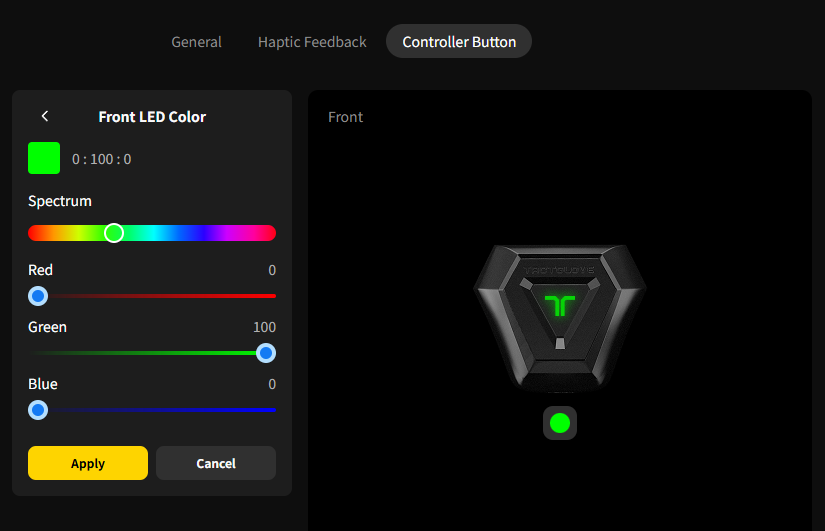Image resolution: width=825 pixels, height=531 pixels.
Task: Click the green LED indicator button below controller
Action: tap(560, 423)
